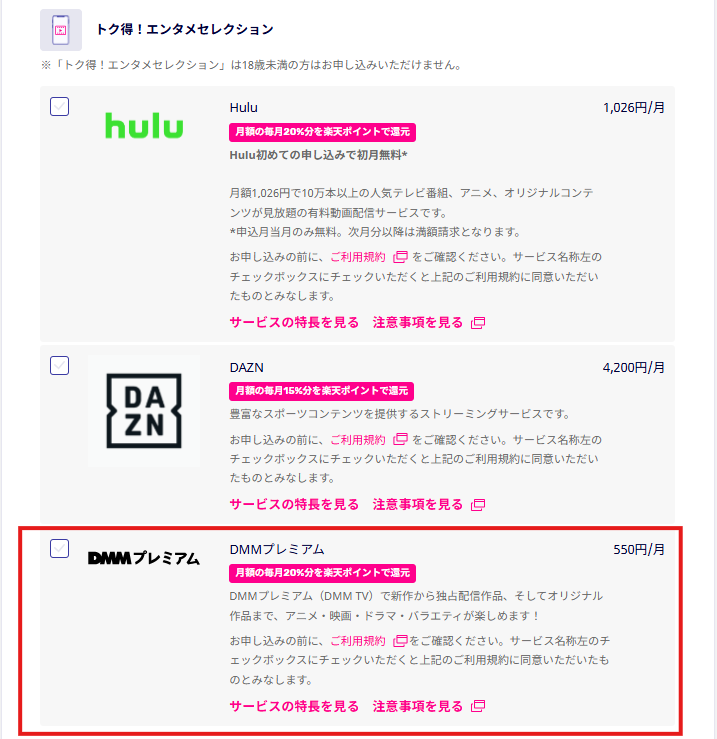The width and height of the screenshot is (717, 739).
Task: Click external-window icon after DAZN 注意事項を見る
Action: pyautogui.click(x=478, y=505)
